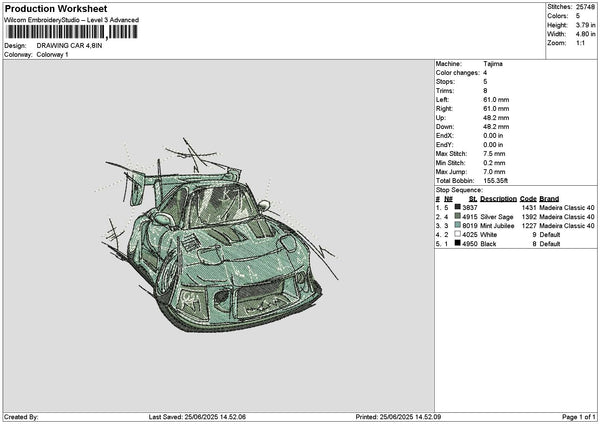This screenshot has width=600, height=424.
Task: Click code '1431' in stop row 1
Action: [529, 208]
